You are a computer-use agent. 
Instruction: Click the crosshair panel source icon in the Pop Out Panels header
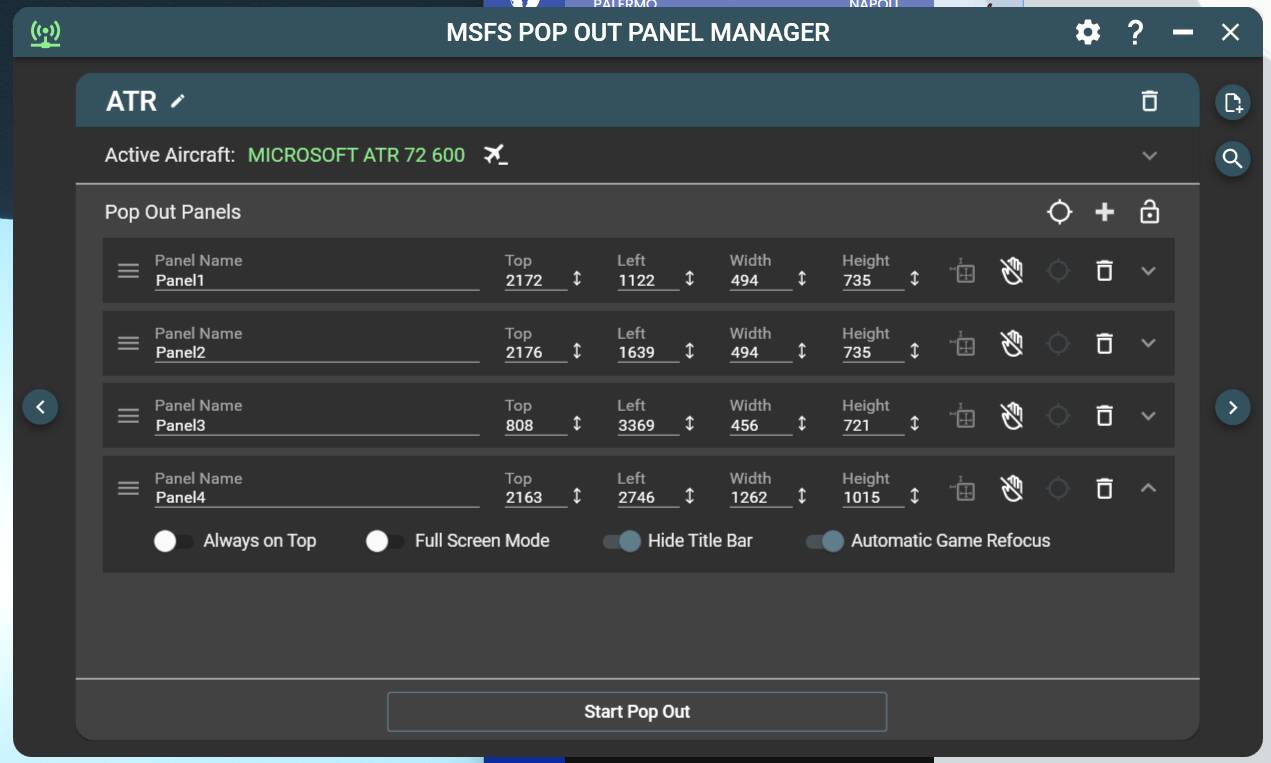pos(1059,212)
